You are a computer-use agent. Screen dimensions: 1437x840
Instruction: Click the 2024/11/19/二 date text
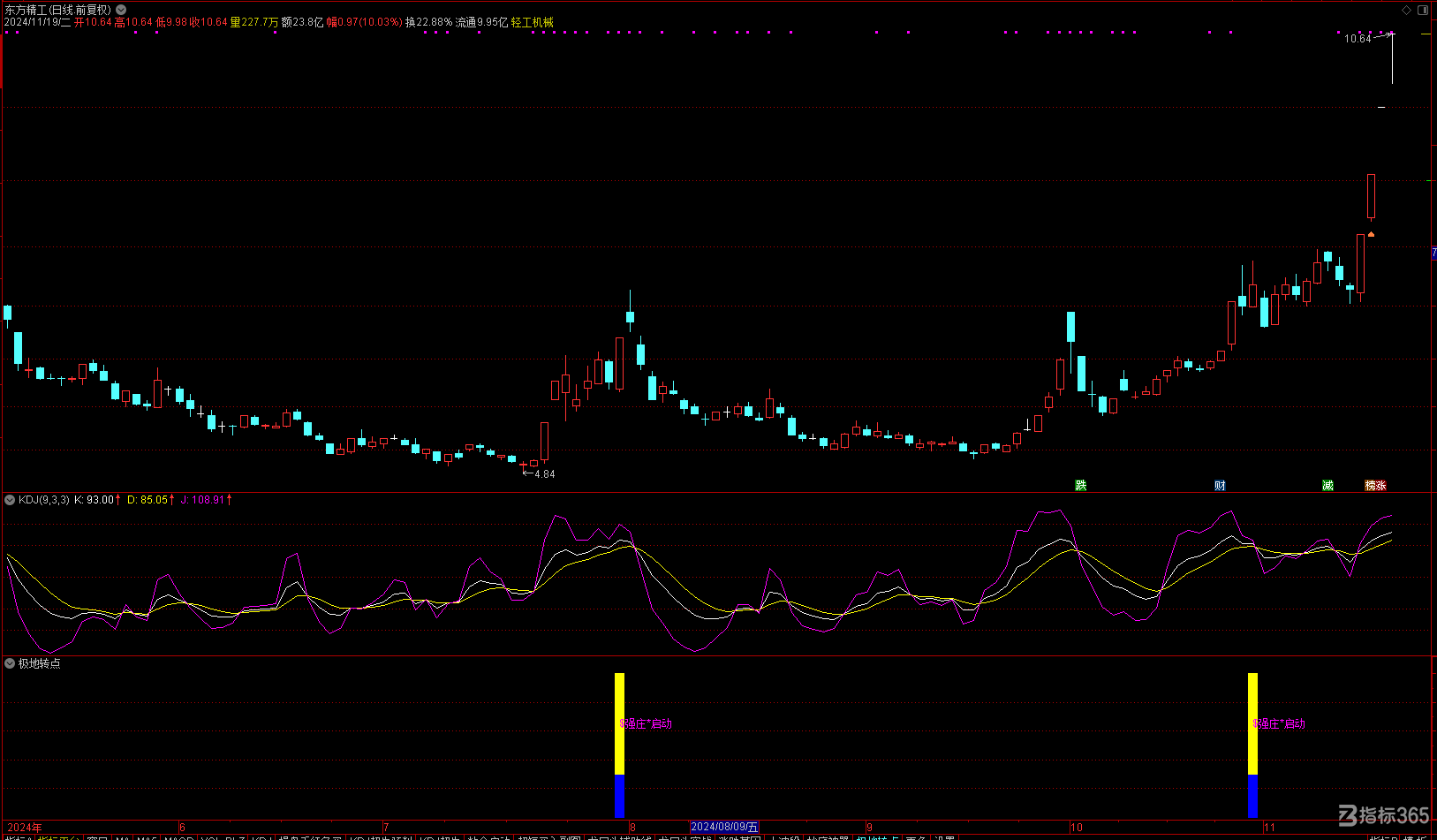pyautogui.click(x=37, y=22)
